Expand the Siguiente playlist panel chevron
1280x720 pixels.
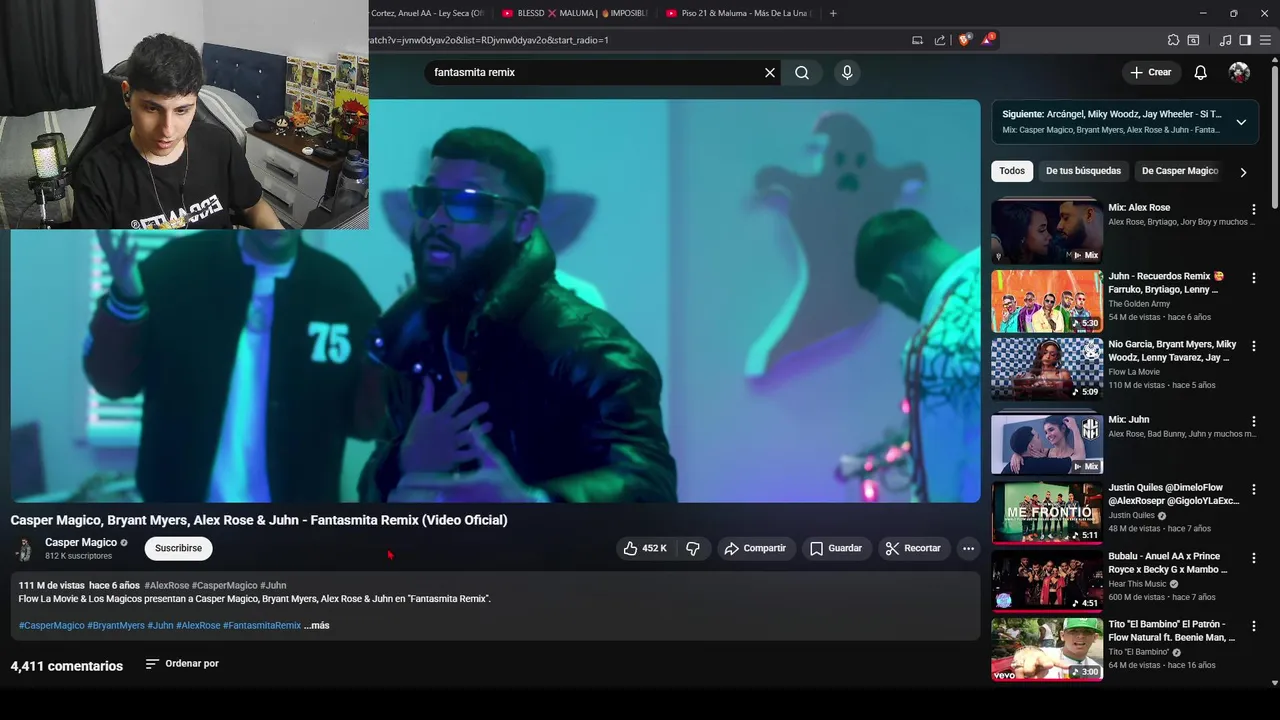[1241, 122]
